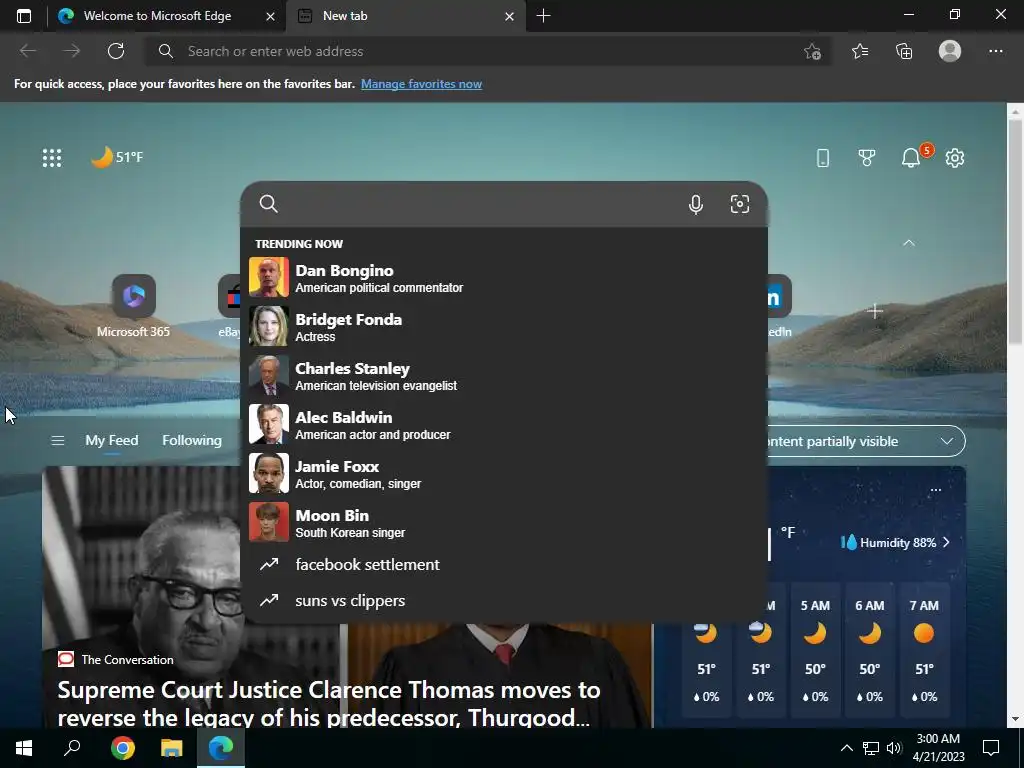Click The Conversation source label
This screenshot has height=768, width=1024.
point(127,660)
